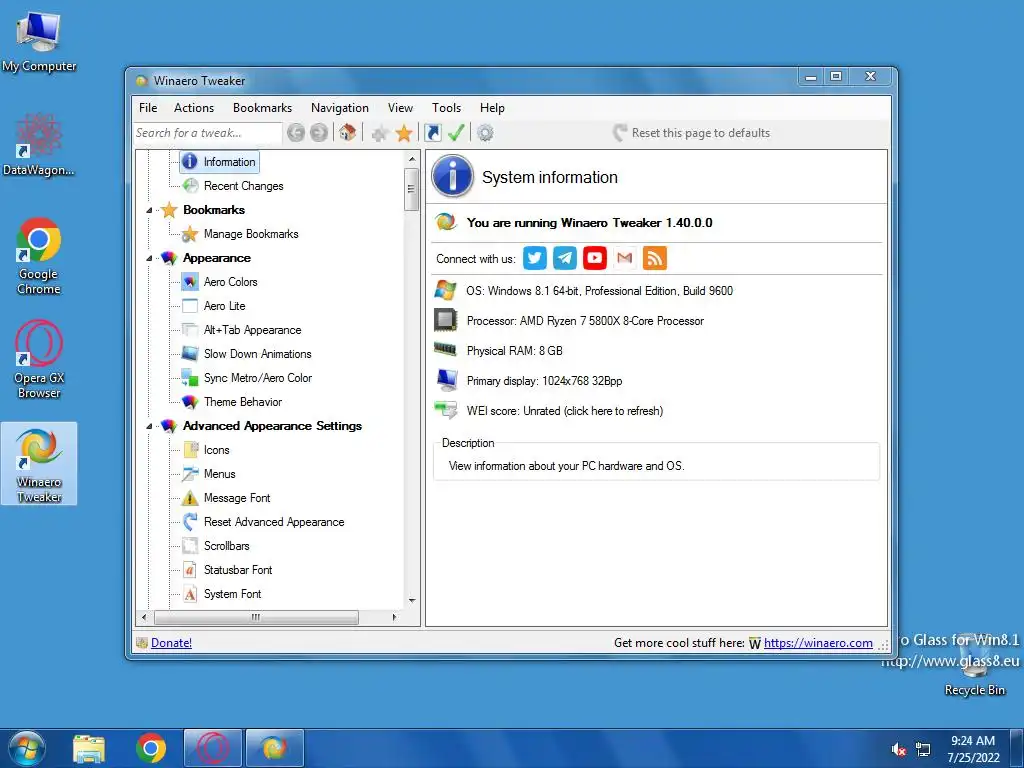Viewport: 1024px width, 768px height.
Task: Click the primary display monitor icon
Action: [x=447, y=379]
